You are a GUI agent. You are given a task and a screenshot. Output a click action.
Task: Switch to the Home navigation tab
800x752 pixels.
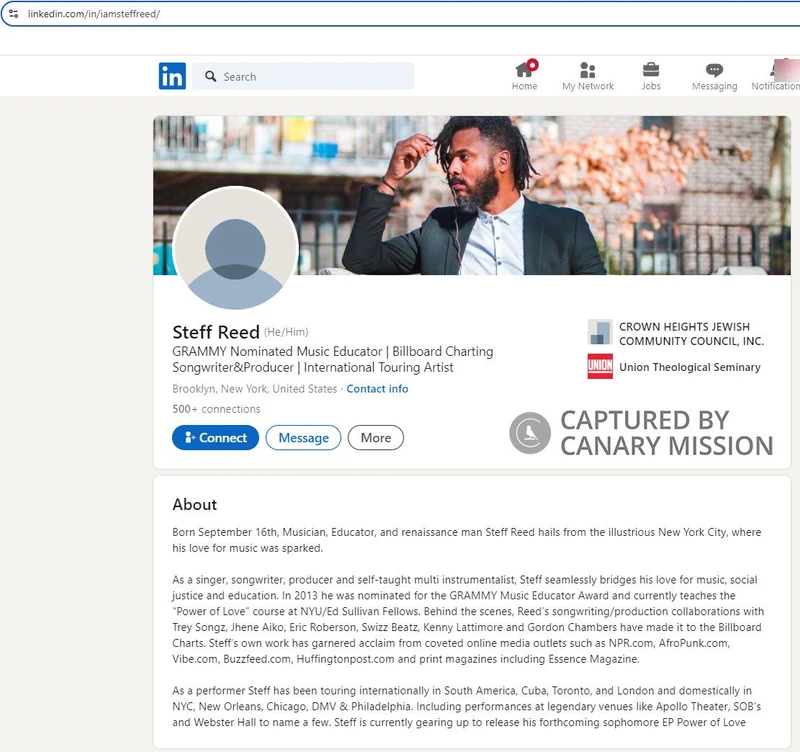pyautogui.click(x=524, y=76)
